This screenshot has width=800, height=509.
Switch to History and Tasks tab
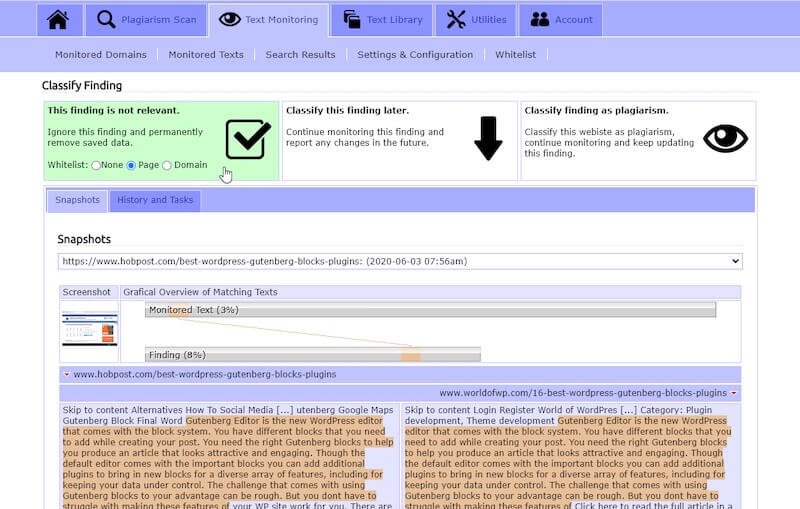click(x=155, y=200)
